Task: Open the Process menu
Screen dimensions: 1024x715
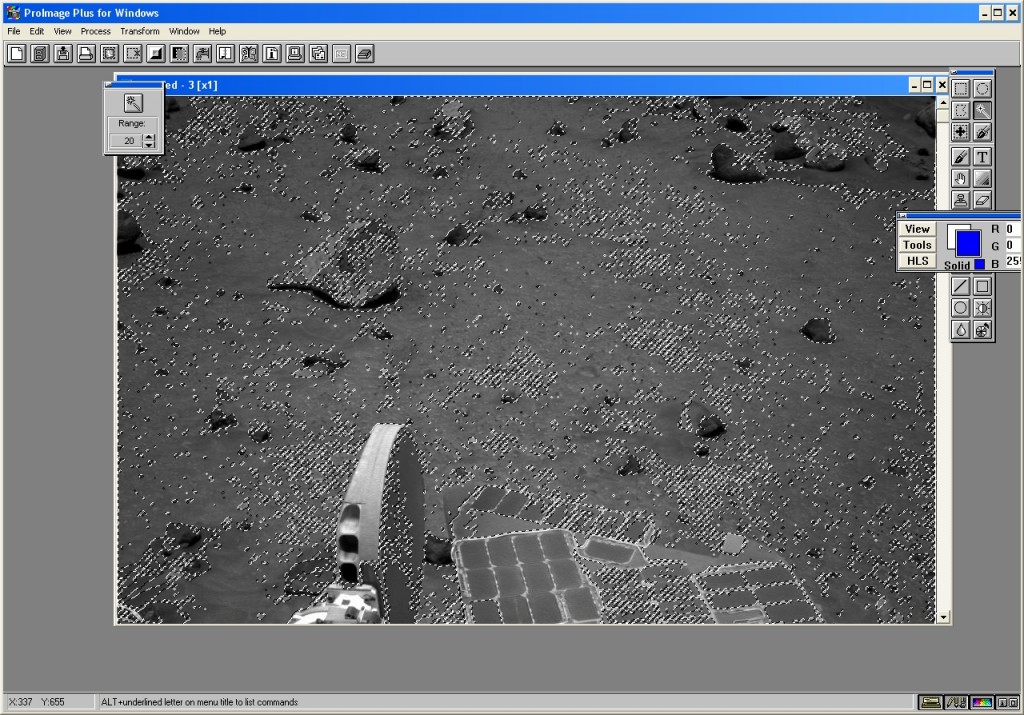Action: coord(96,31)
